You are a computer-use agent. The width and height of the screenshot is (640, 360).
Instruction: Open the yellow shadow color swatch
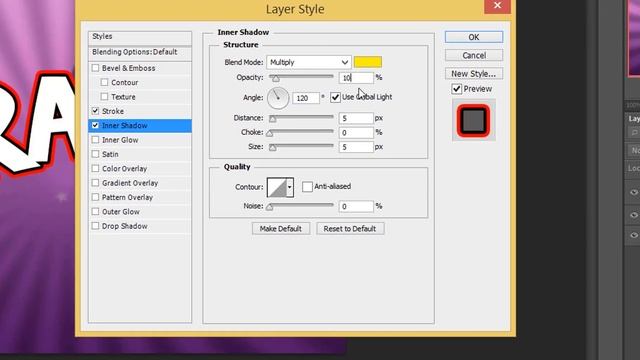pyautogui.click(x=368, y=62)
